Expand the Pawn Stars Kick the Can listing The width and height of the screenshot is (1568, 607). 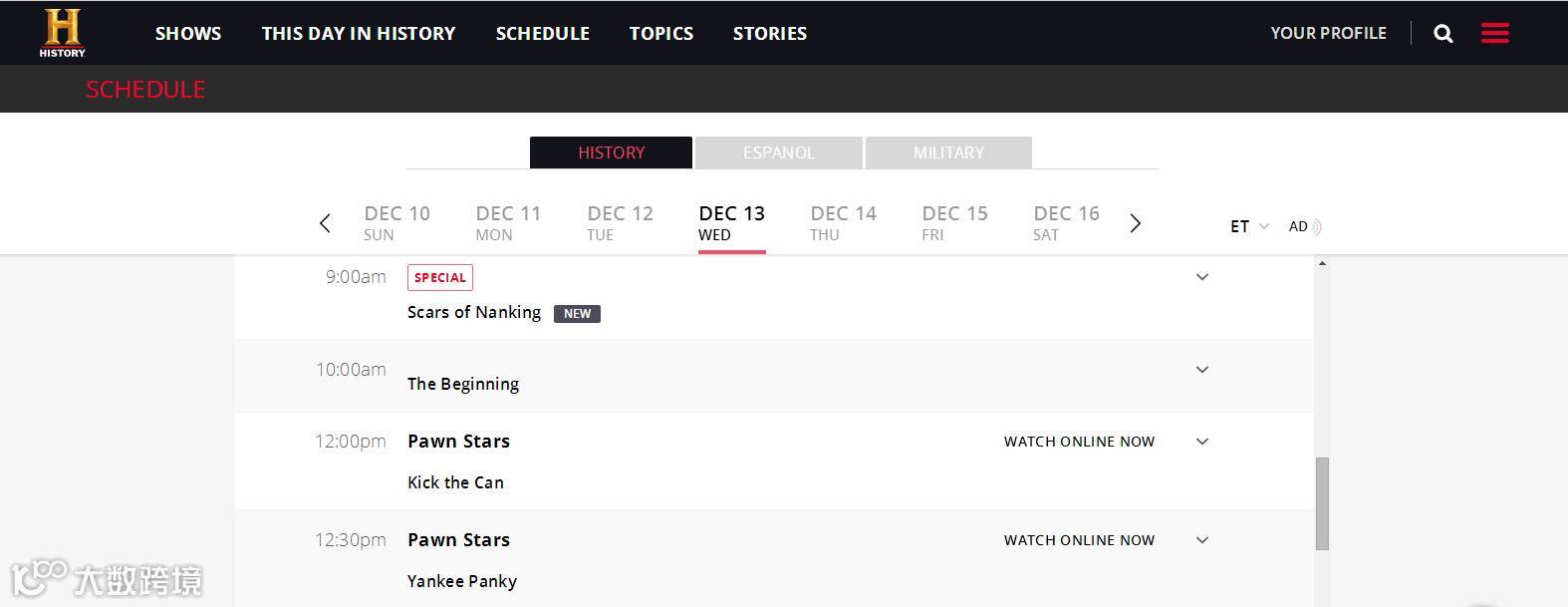coord(1202,442)
